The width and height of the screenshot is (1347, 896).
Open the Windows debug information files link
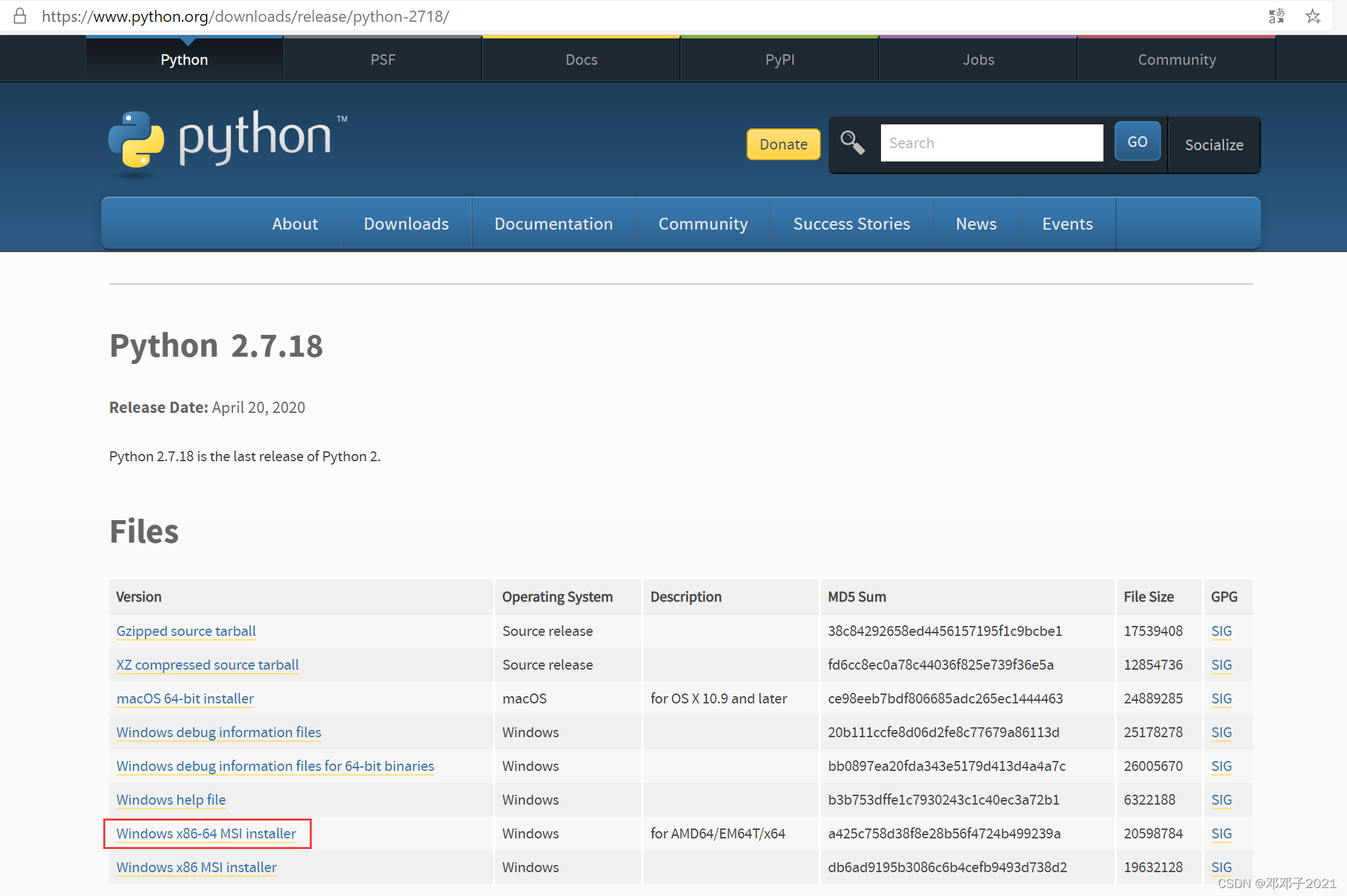coord(218,733)
